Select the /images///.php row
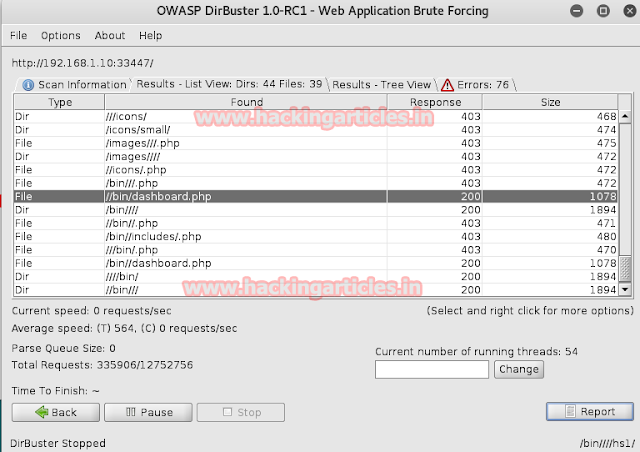Image resolution: width=640 pixels, height=452 pixels. pos(316,143)
